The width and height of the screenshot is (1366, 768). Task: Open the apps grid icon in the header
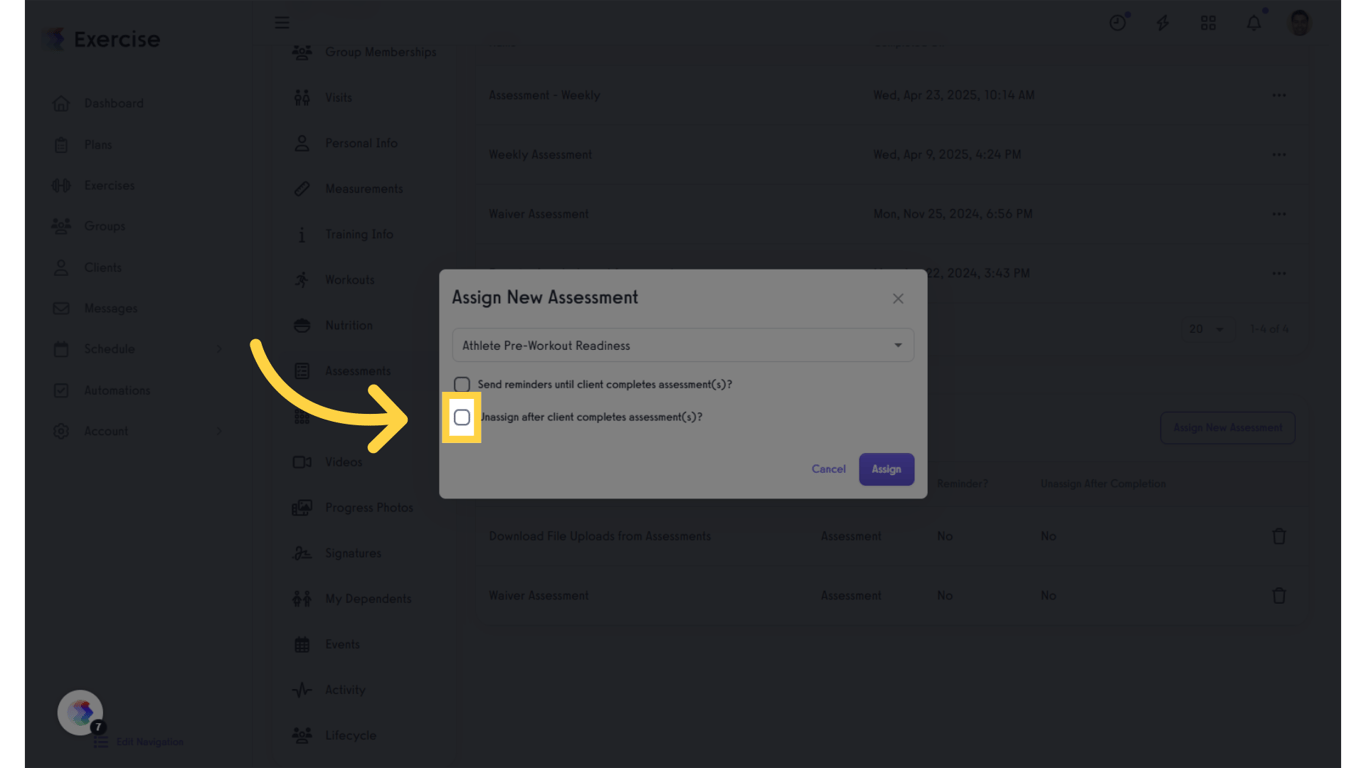pos(1208,22)
